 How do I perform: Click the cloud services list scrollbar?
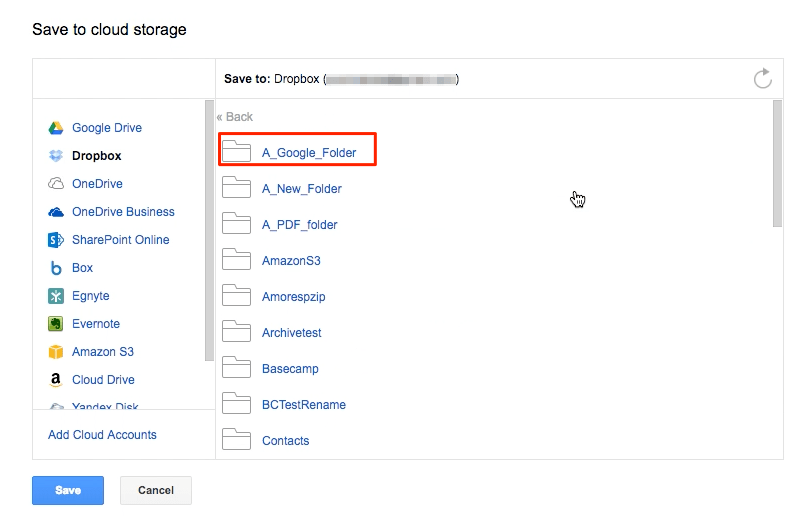209,230
